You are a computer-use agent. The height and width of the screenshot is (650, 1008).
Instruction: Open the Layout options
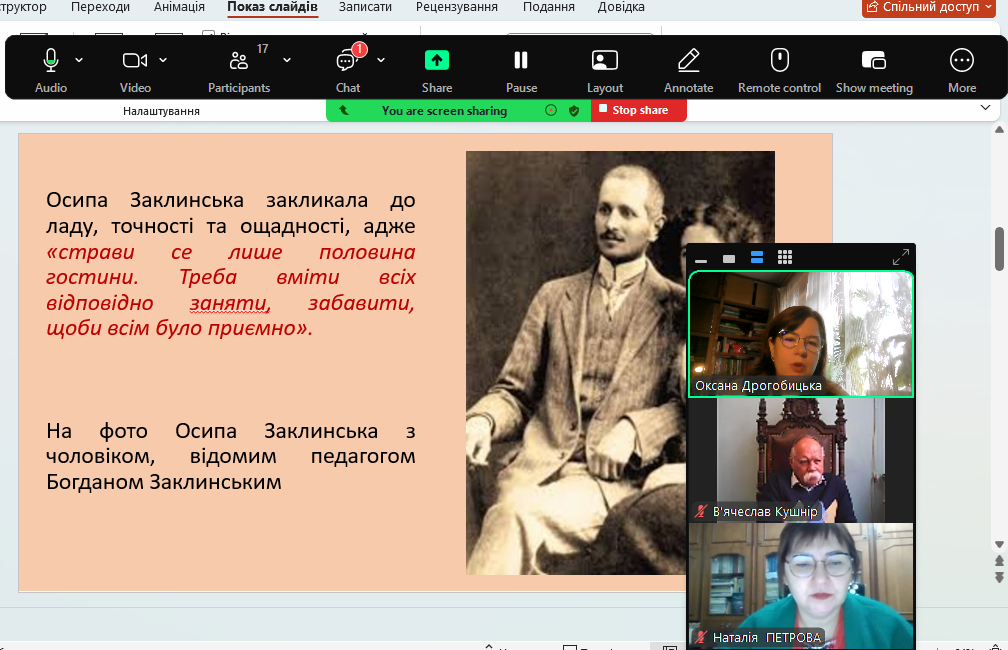605,60
